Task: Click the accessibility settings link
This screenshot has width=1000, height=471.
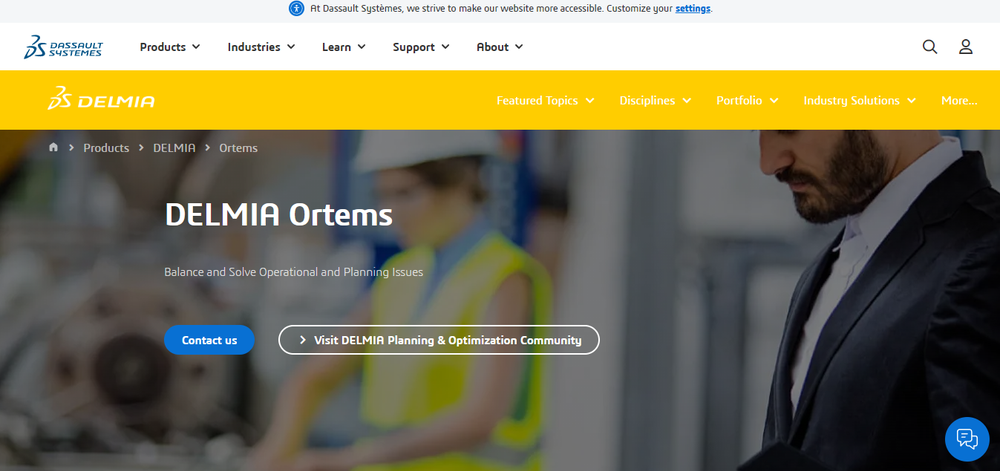Action: point(693,9)
